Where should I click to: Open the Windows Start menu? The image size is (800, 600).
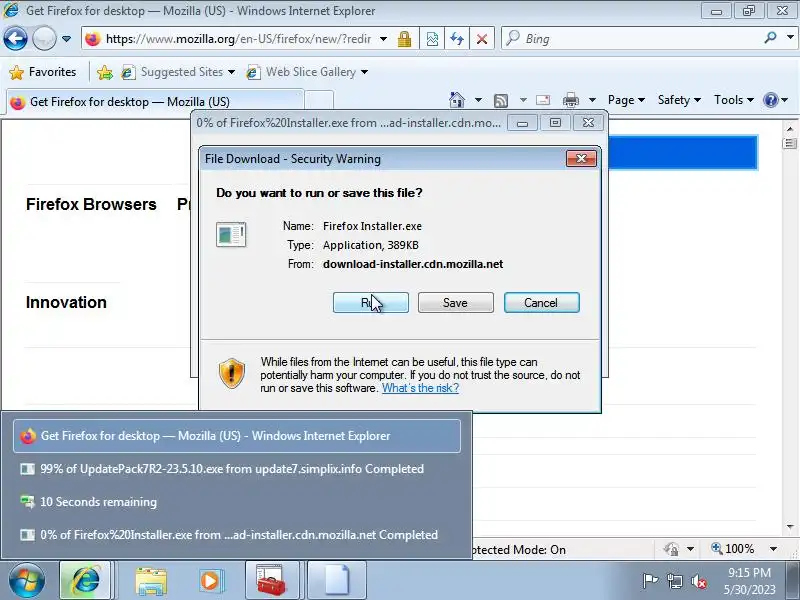pos(27,581)
